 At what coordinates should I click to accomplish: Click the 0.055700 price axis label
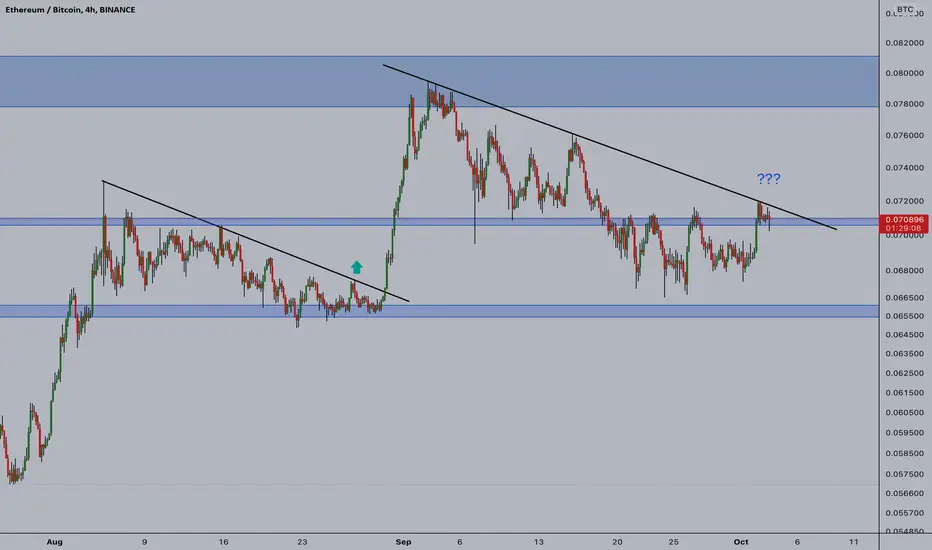coord(905,513)
